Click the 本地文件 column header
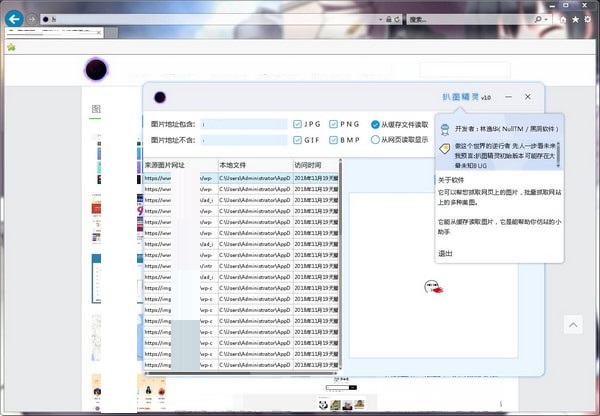This screenshot has width=600, height=416. click(235, 164)
